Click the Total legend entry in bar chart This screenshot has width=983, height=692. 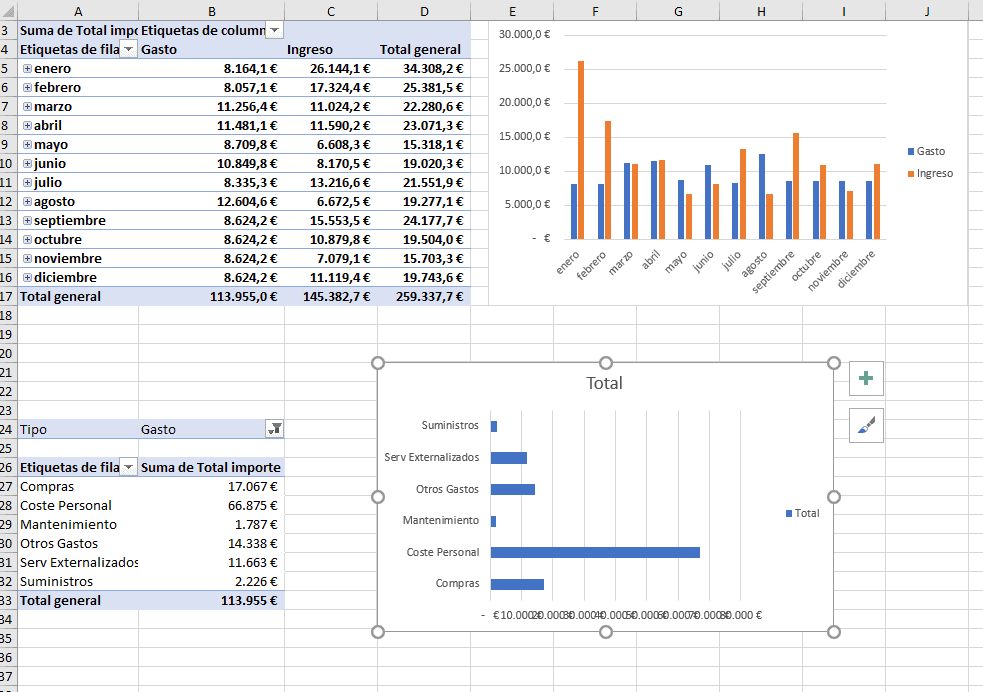(x=802, y=513)
